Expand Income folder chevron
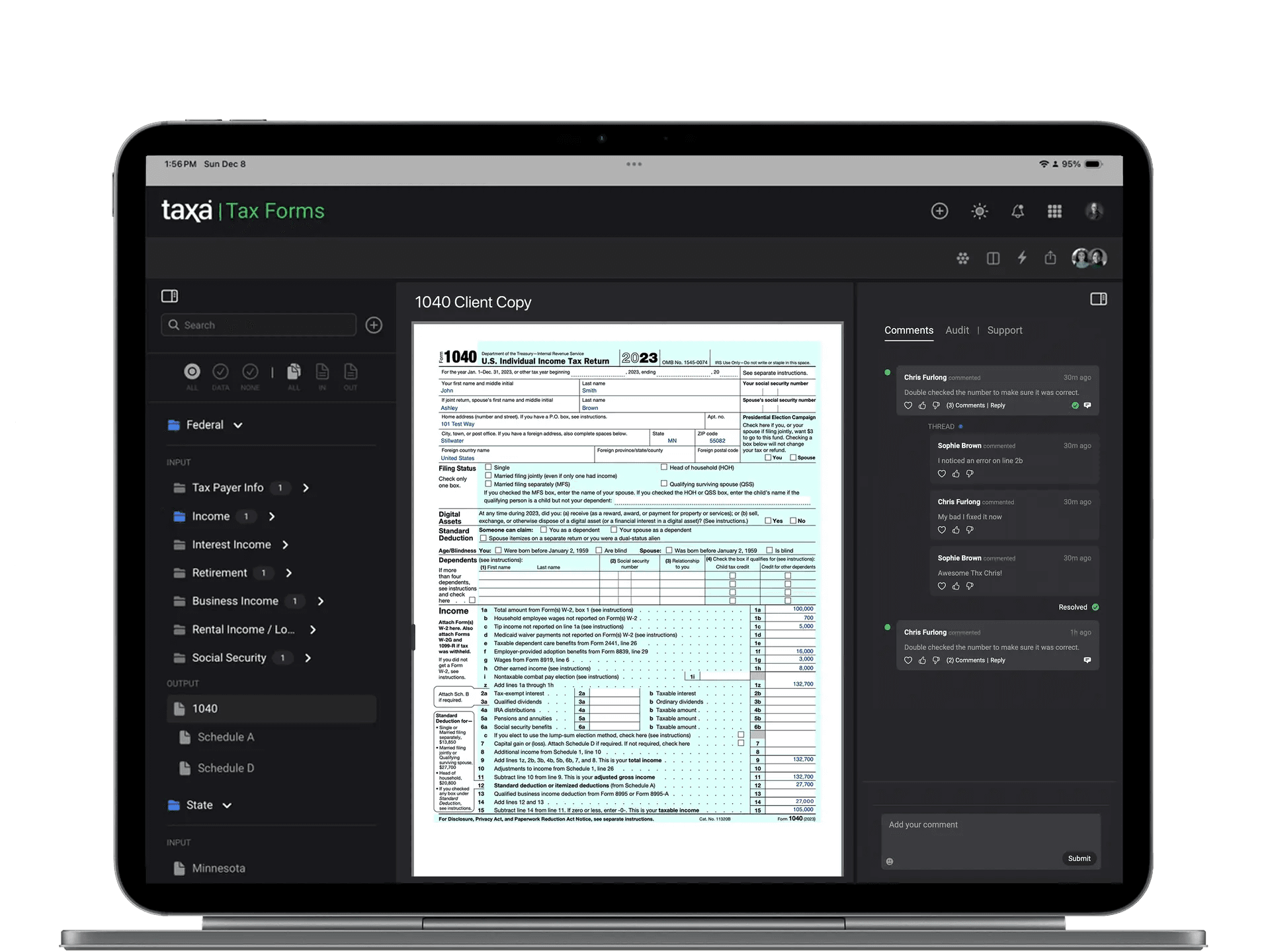This screenshot has height=952, width=1270. [x=271, y=516]
